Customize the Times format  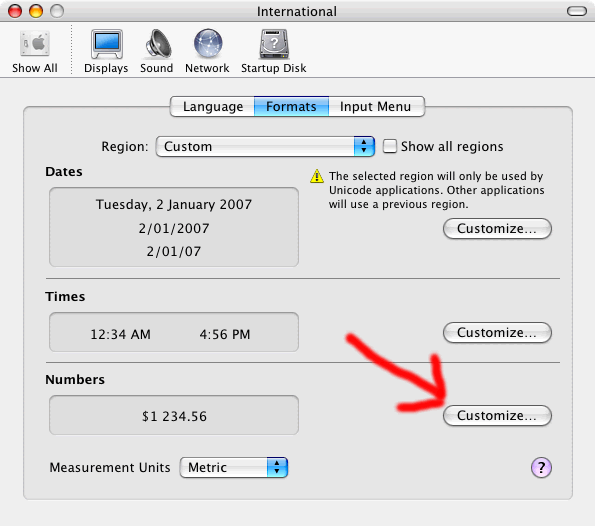point(497,332)
